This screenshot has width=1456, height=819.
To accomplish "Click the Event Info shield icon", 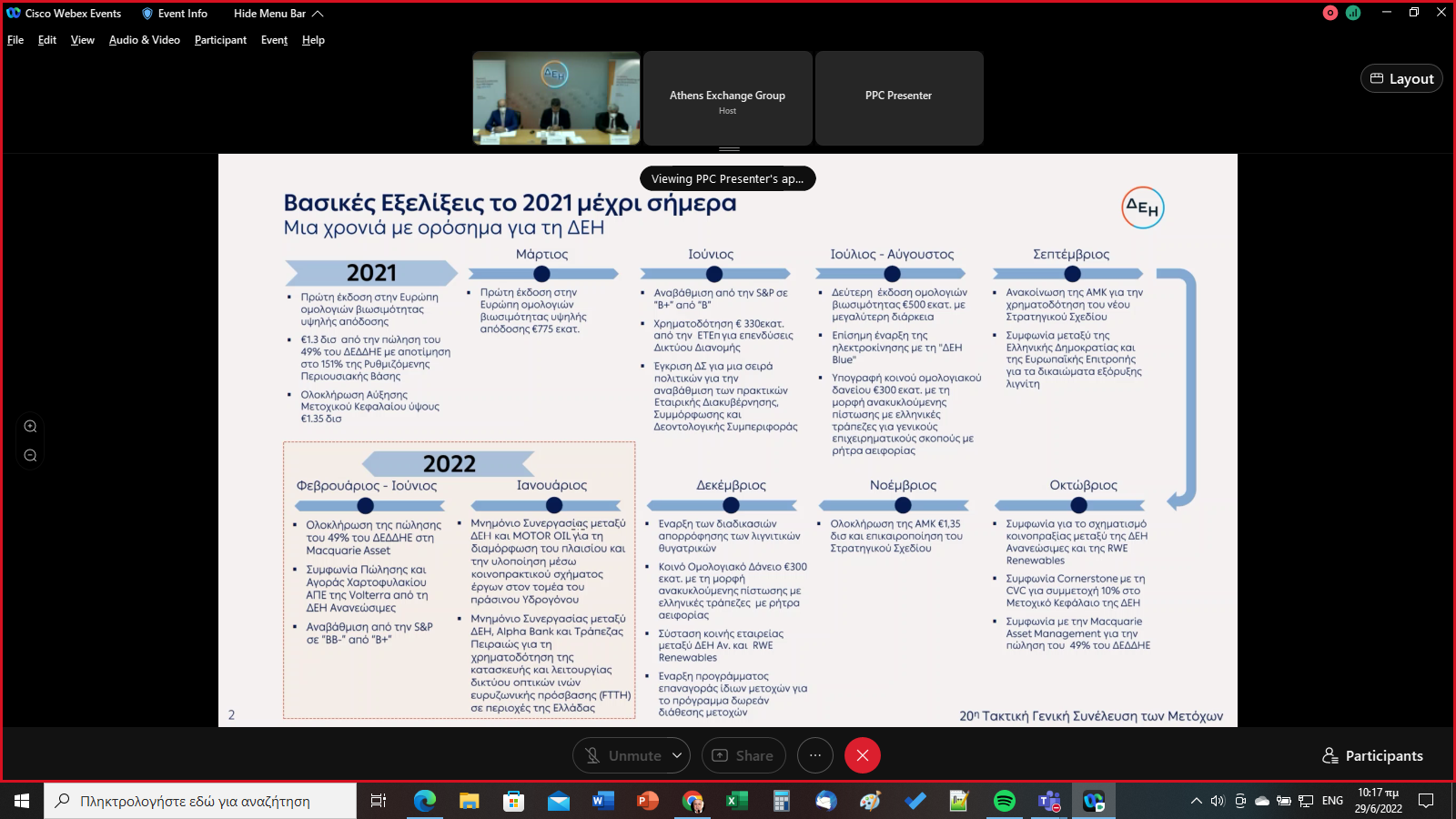I will click(x=147, y=14).
